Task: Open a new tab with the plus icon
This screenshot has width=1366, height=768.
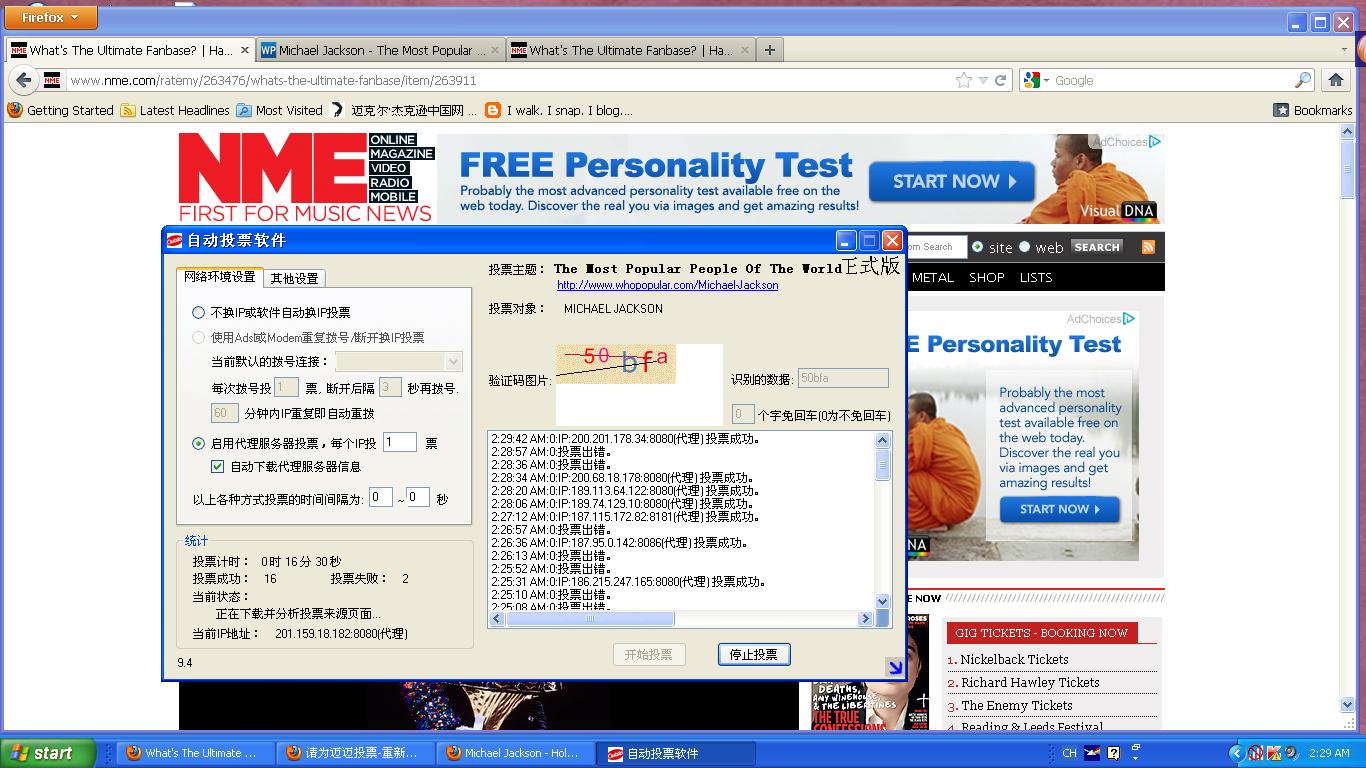Action: [769, 50]
